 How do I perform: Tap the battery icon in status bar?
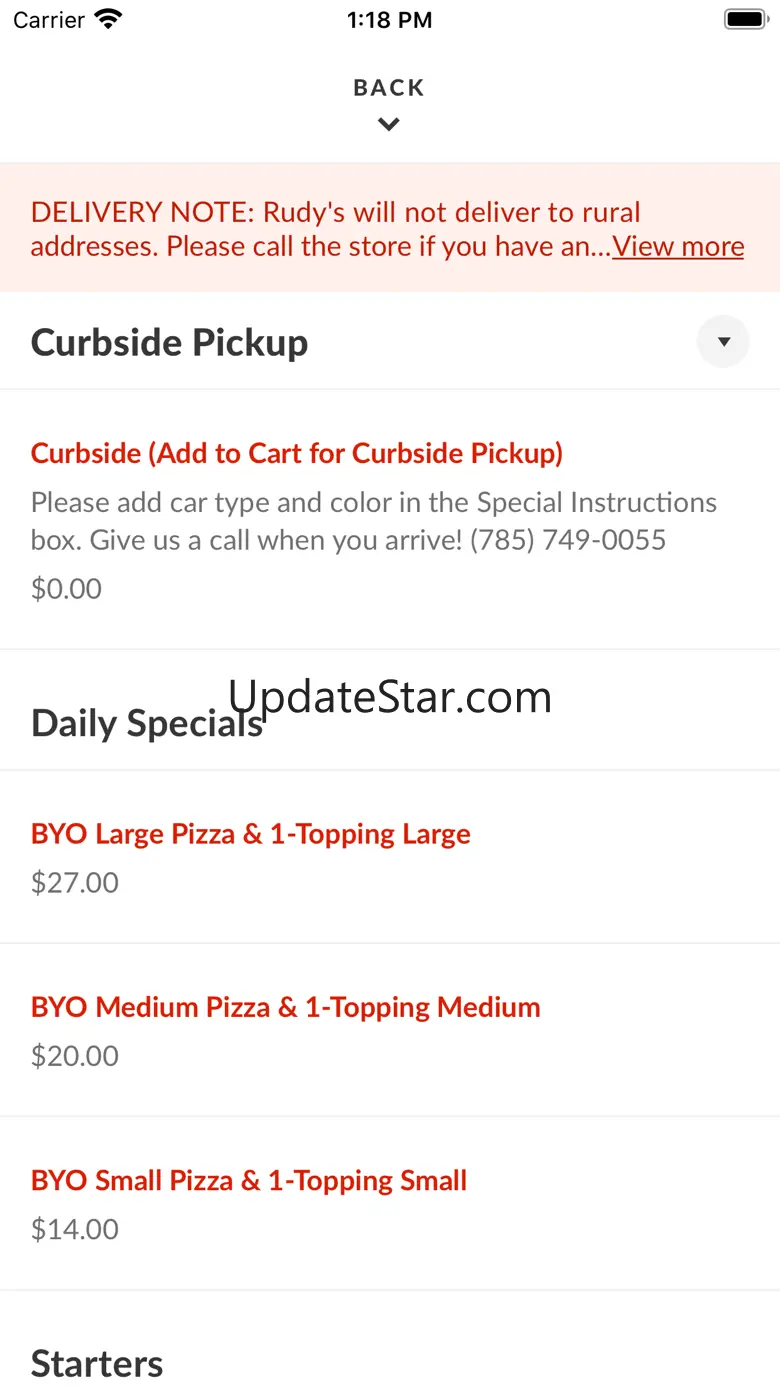(x=744, y=20)
